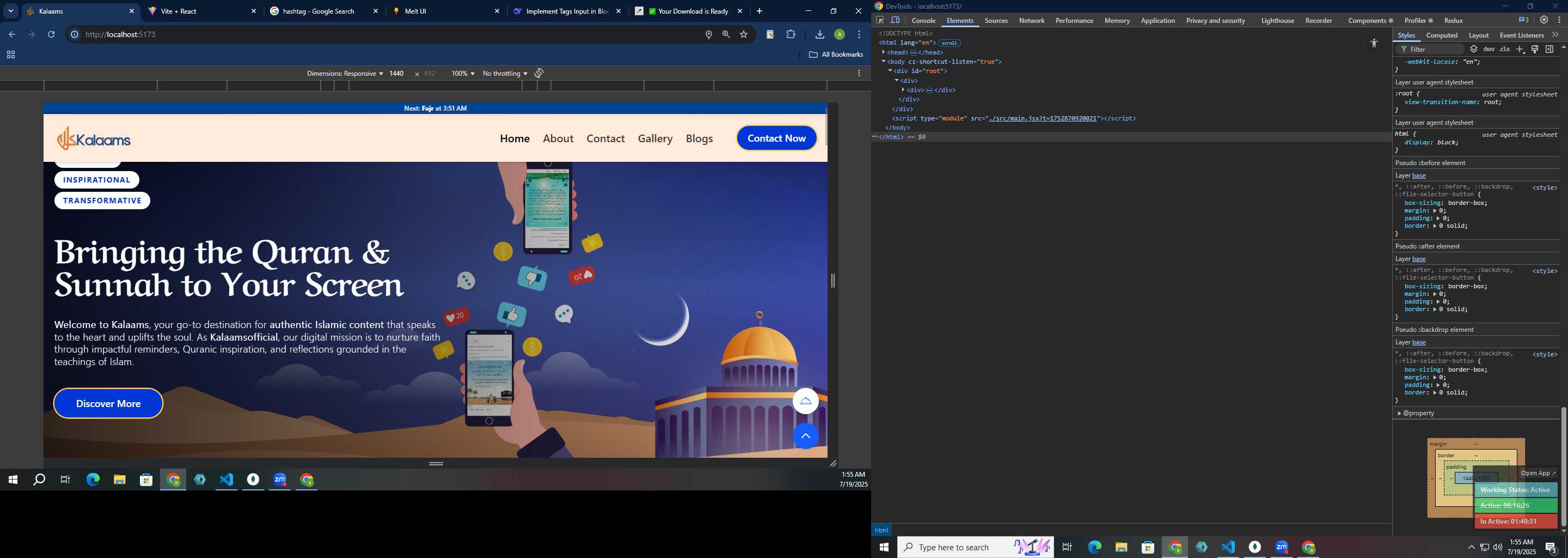This screenshot has width=1568, height=558.
Task: Toggle the device toolbar icon in DevTools
Action: (x=896, y=20)
